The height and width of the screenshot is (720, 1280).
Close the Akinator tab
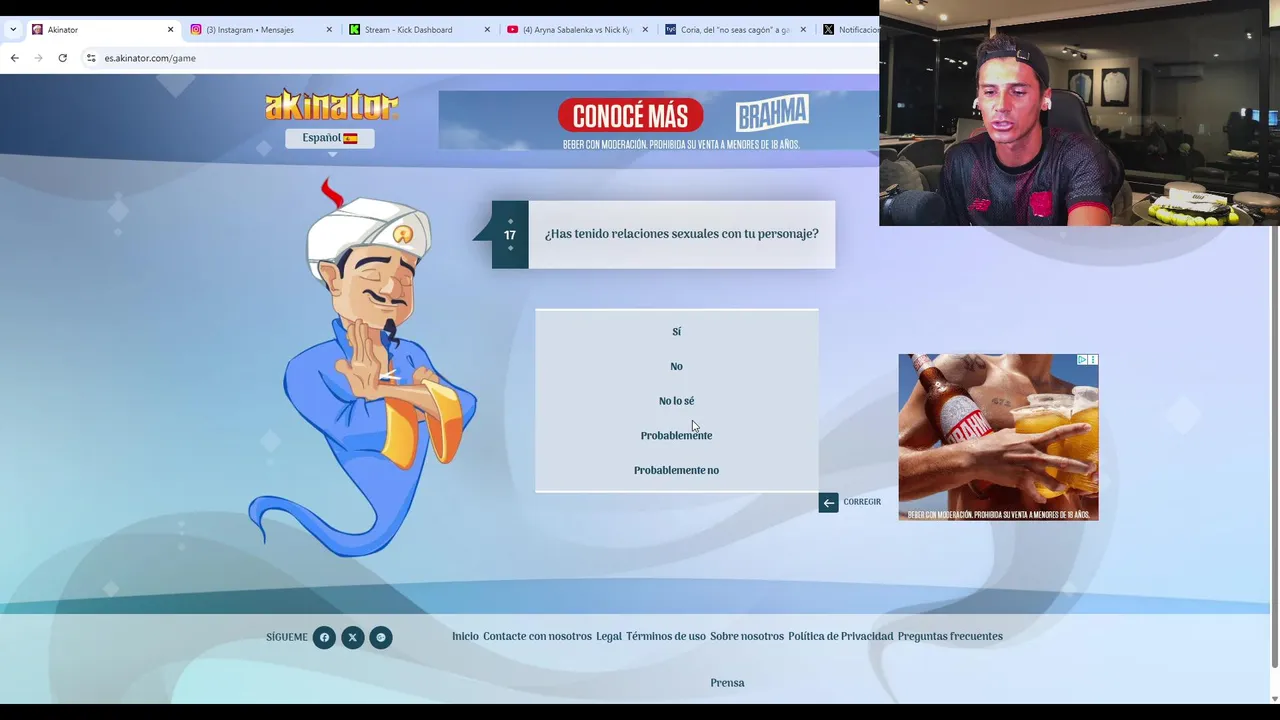pyautogui.click(x=170, y=30)
